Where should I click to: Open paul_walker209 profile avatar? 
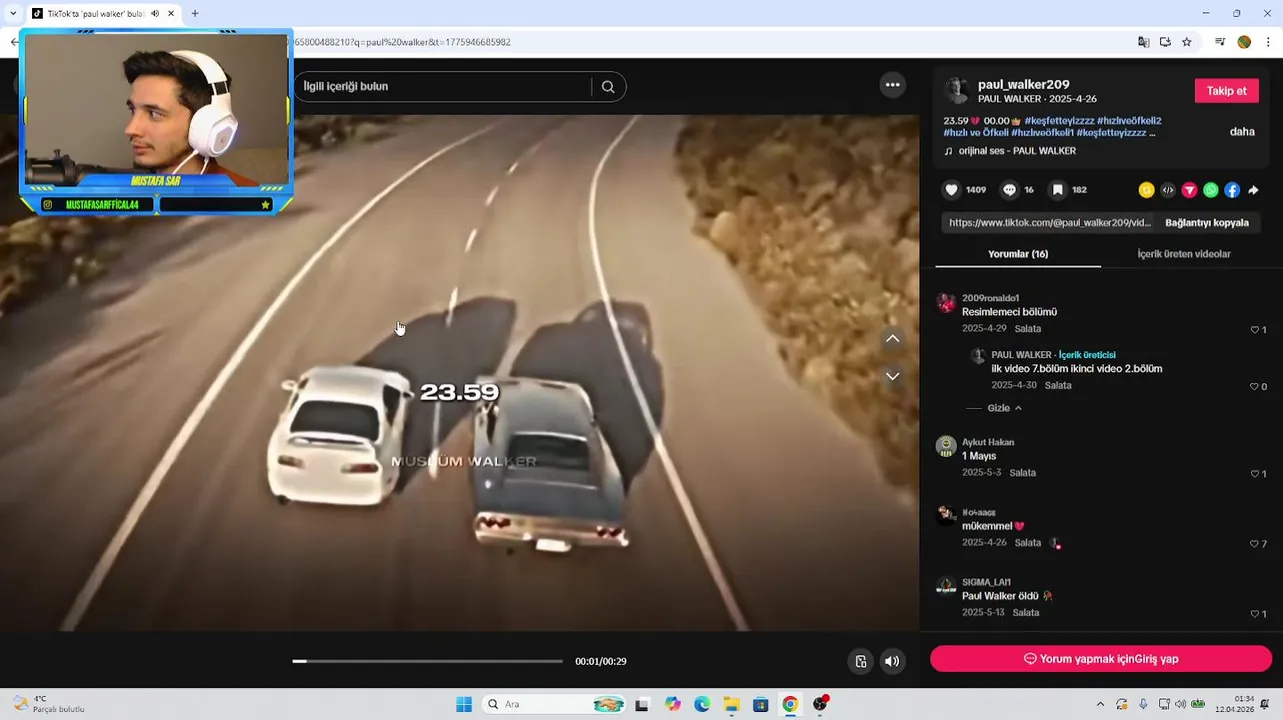(x=957, y=91)
